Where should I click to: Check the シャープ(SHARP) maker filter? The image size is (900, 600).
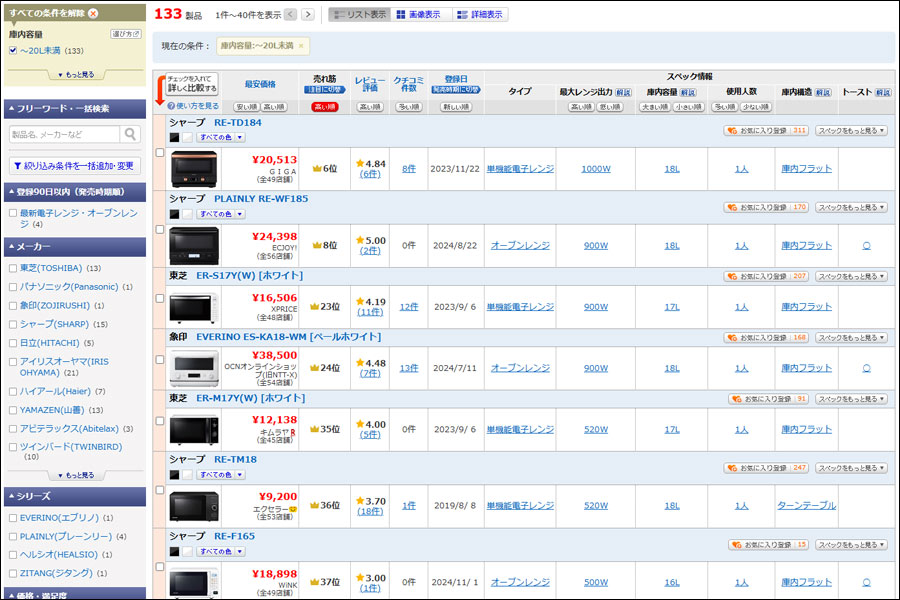[13, 324]
